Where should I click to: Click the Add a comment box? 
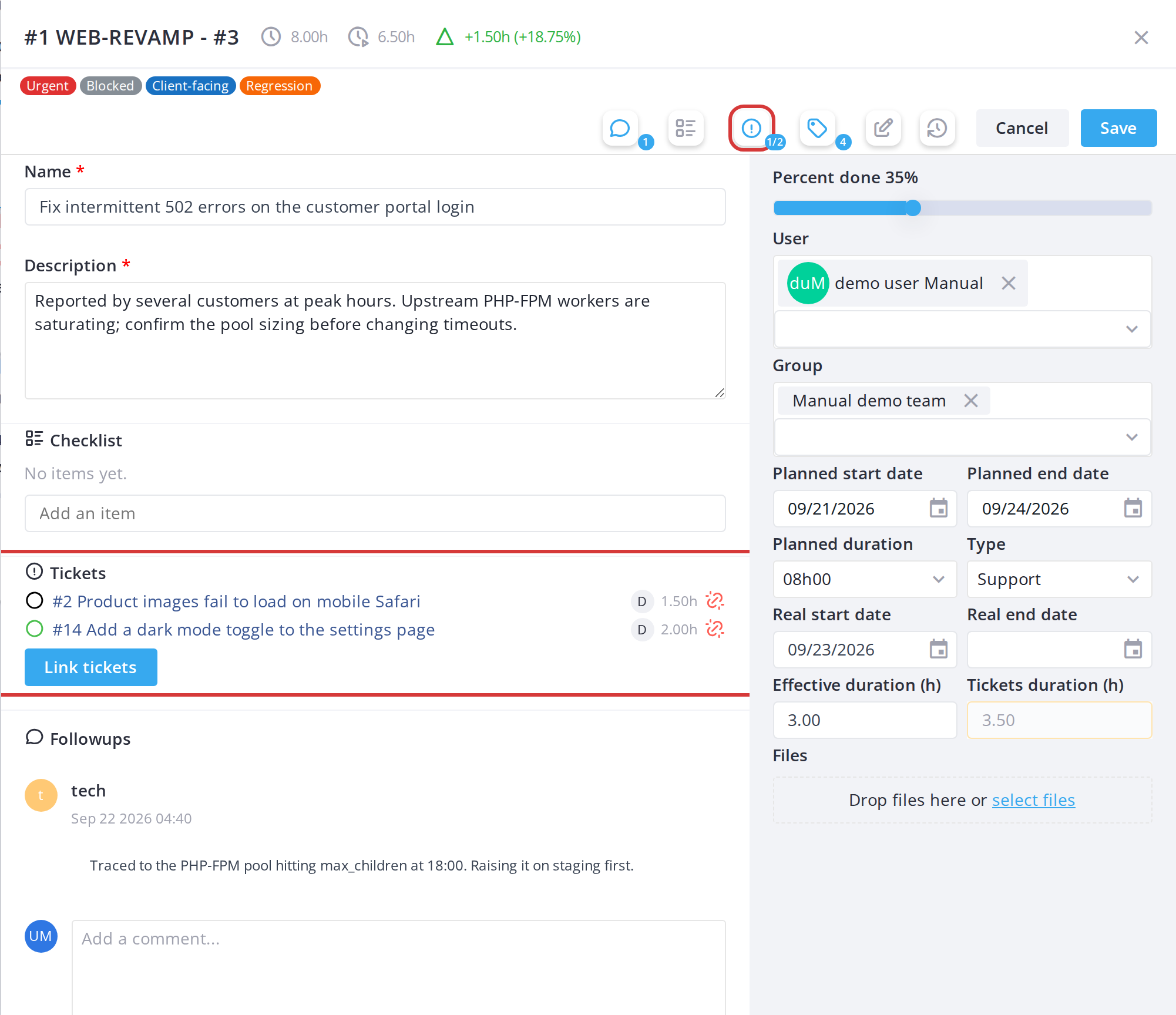pyautogui.click(x=398, y=967)
